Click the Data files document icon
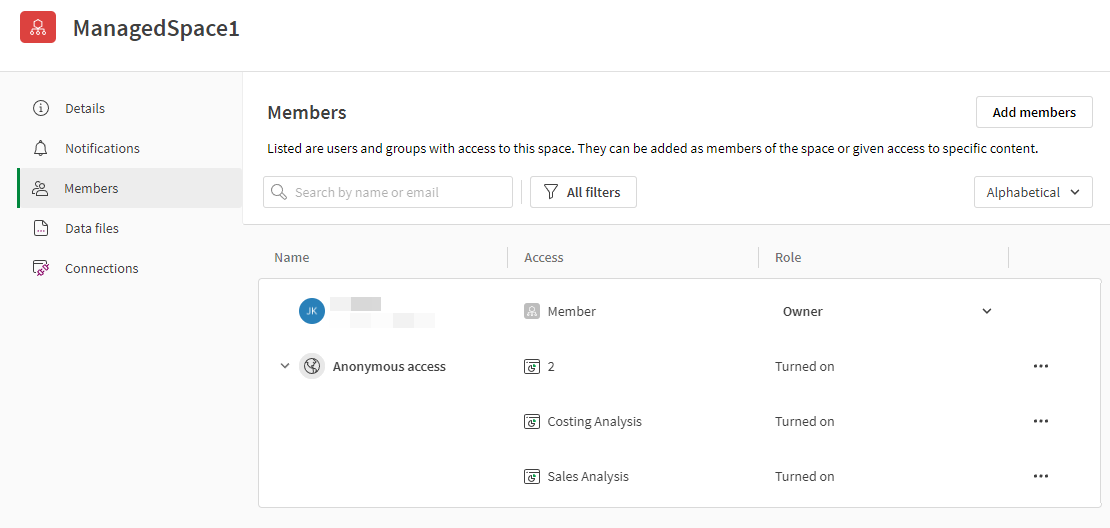This screenshot has height=528, width=1110. 41,229
